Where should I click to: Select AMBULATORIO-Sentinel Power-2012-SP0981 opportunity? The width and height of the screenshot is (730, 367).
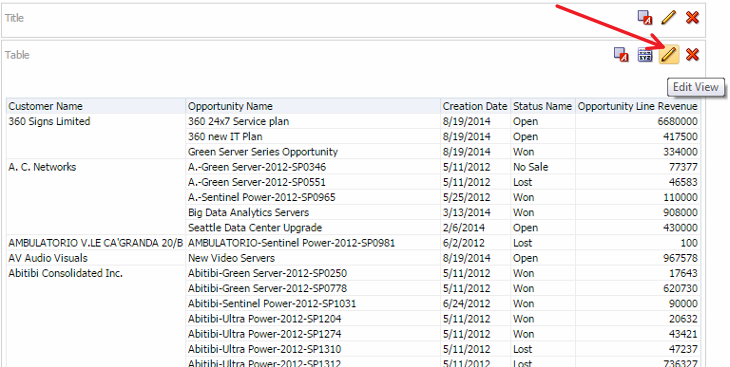coord(291,243)
